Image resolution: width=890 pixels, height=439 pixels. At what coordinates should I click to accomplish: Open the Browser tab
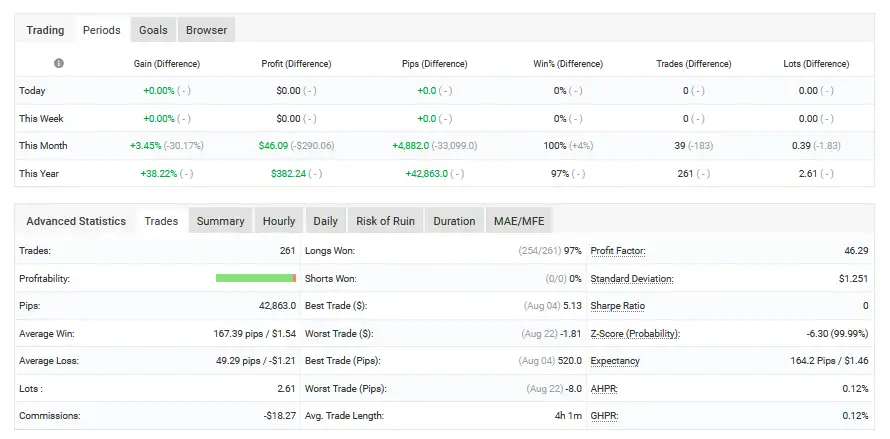click(x=206, y=30)
